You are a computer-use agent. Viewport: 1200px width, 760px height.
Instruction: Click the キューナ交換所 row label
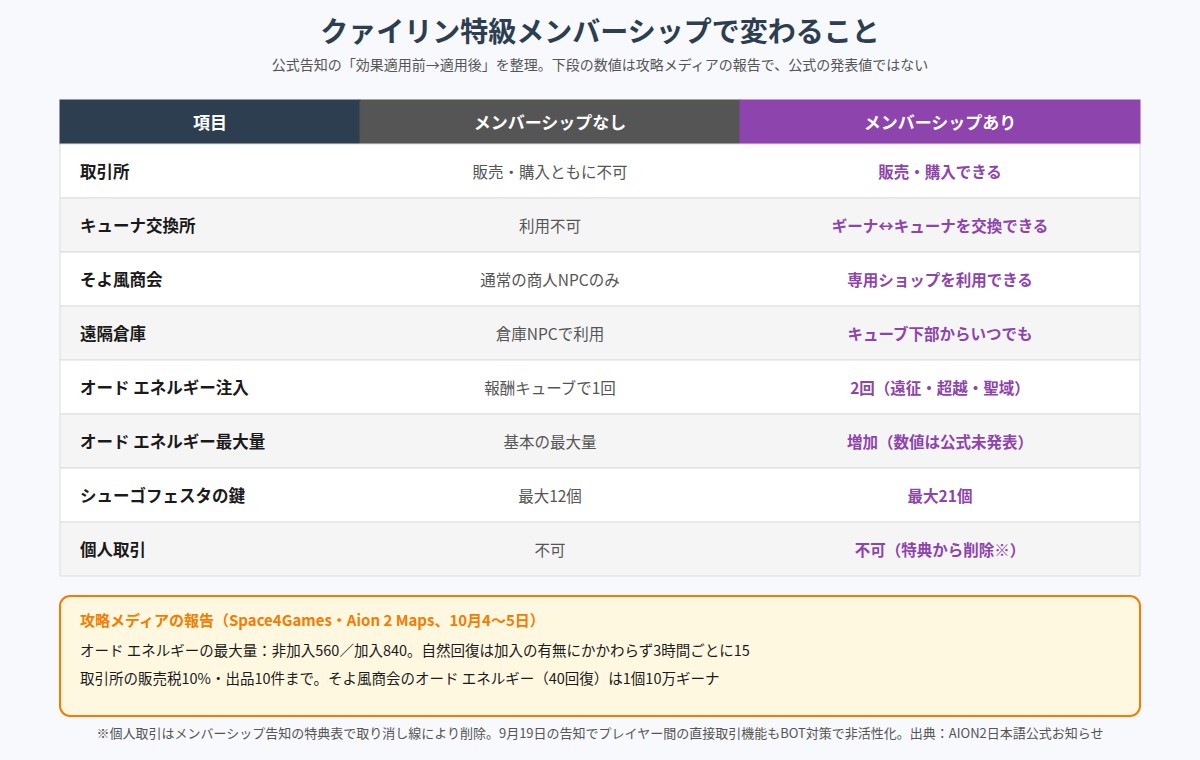[x=138, y=226]
